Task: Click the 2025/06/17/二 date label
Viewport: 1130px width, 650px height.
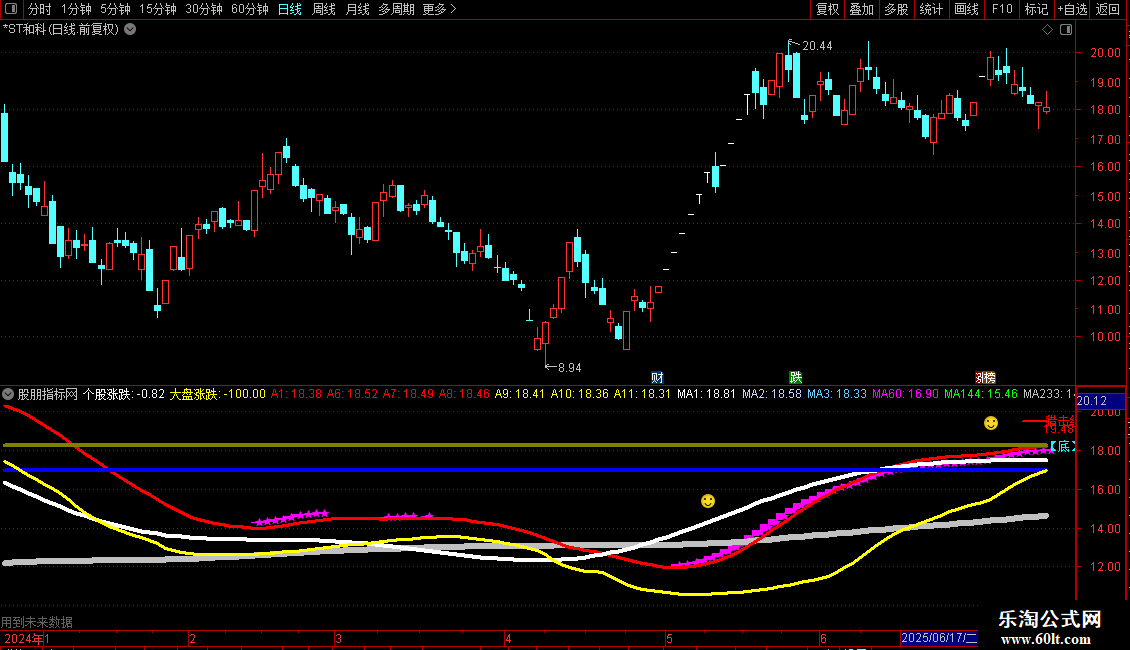Action: coord(940,638)
